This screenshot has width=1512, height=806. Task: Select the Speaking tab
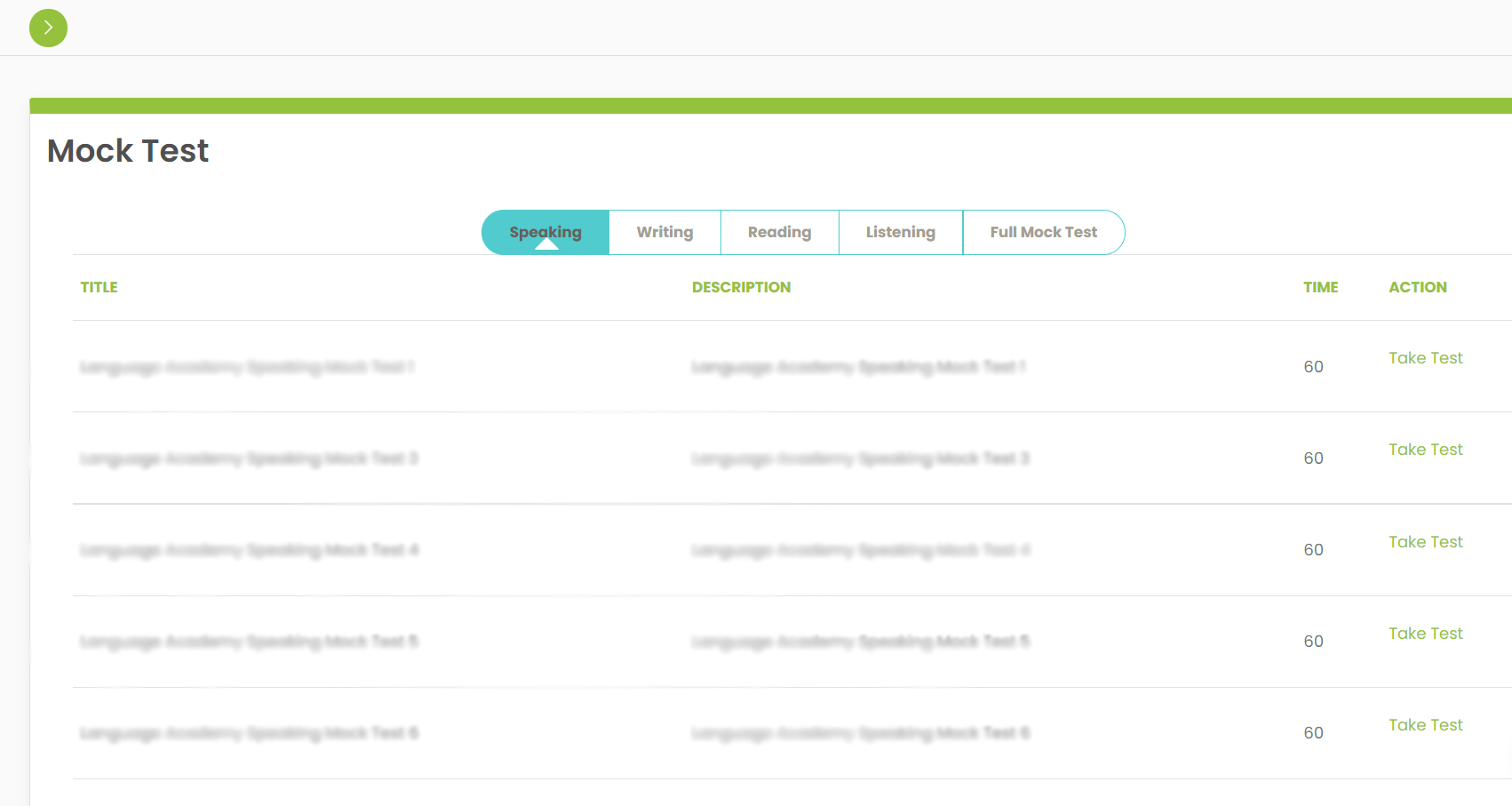[x=545, y=232]
